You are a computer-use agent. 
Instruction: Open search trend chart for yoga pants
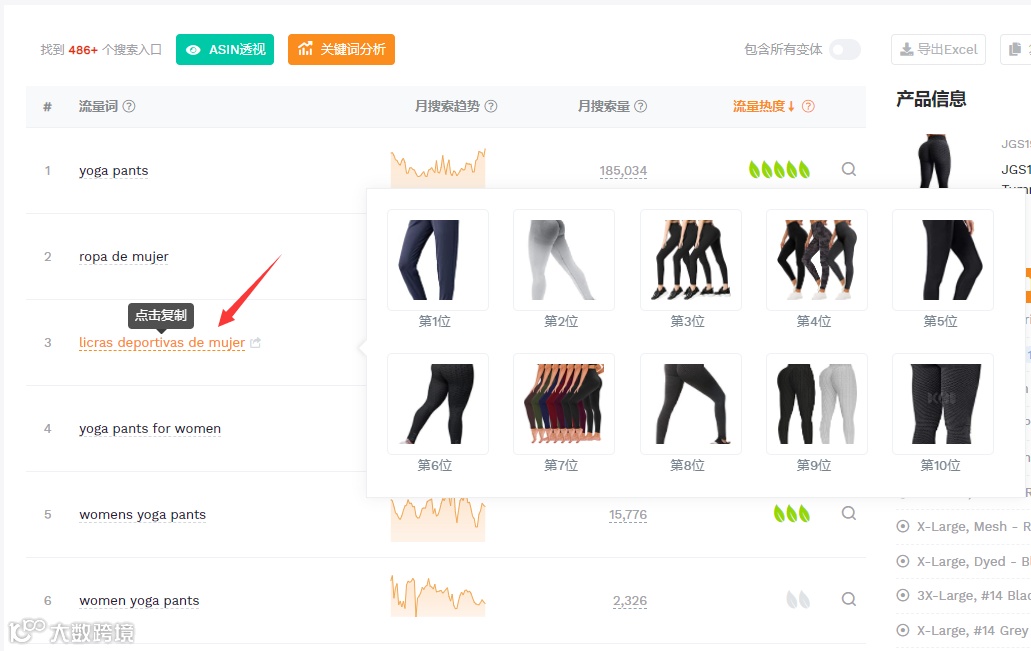click(x=438, y=168)
